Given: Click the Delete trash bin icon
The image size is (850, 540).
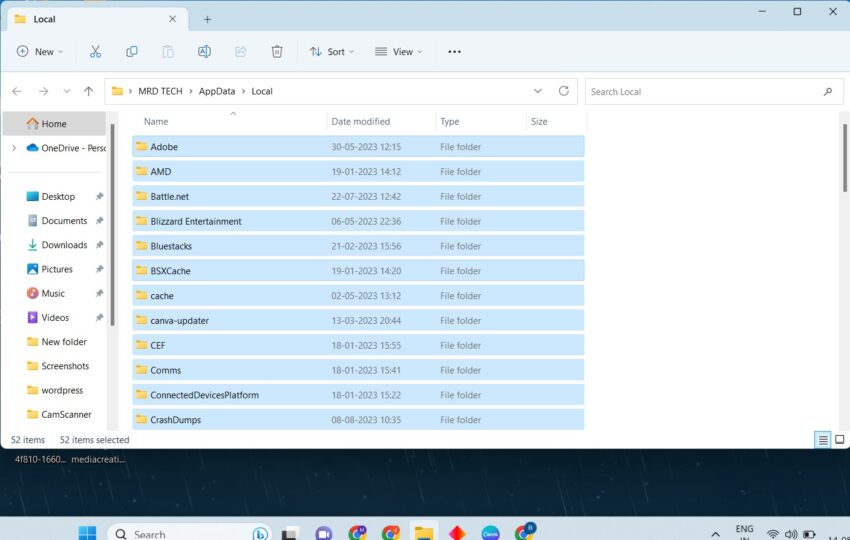Looking at the screenshot, I should pos(277,52).
